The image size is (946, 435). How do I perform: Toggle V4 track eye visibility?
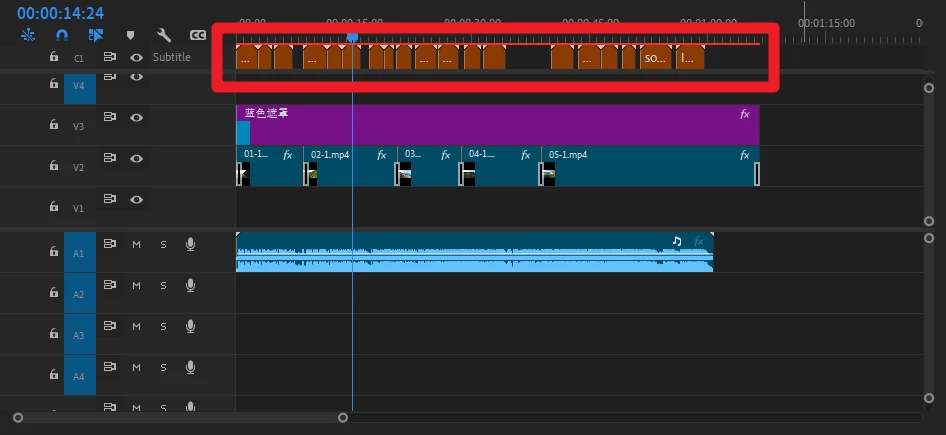(136, 77)
